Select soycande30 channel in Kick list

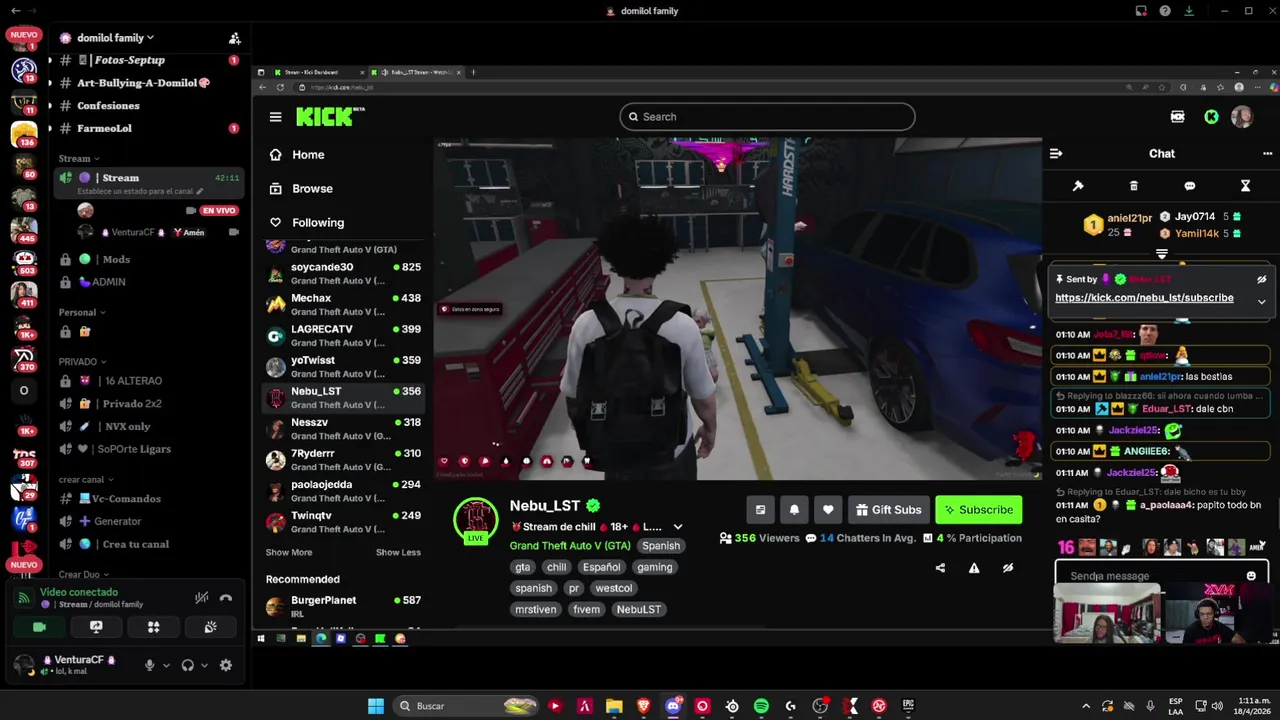click(344, 274)
